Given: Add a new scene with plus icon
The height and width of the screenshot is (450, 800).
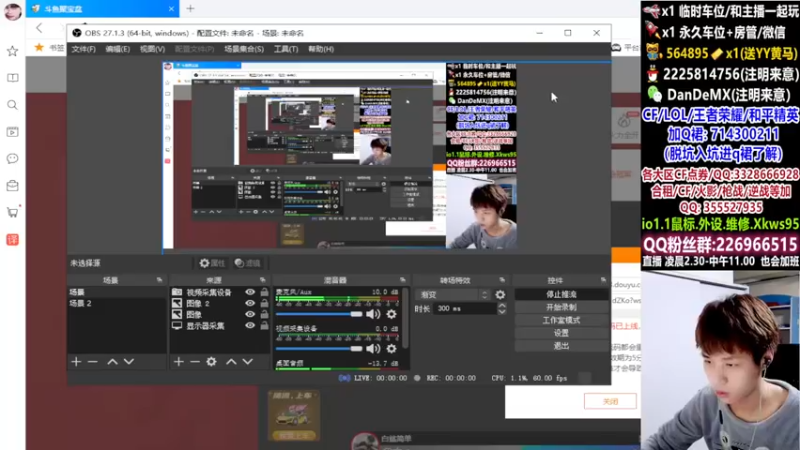Looking at the screenshot, I should click(x=76, y=361).
